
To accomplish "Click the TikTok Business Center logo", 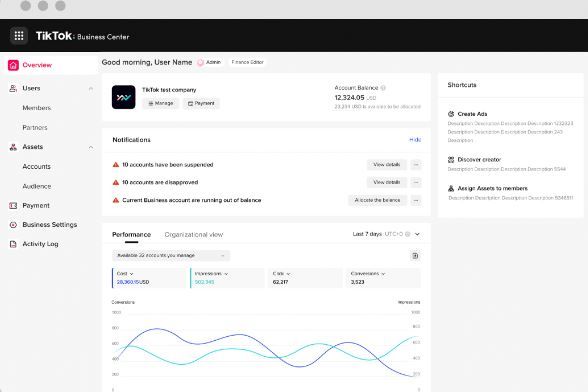I will (82, 36).
